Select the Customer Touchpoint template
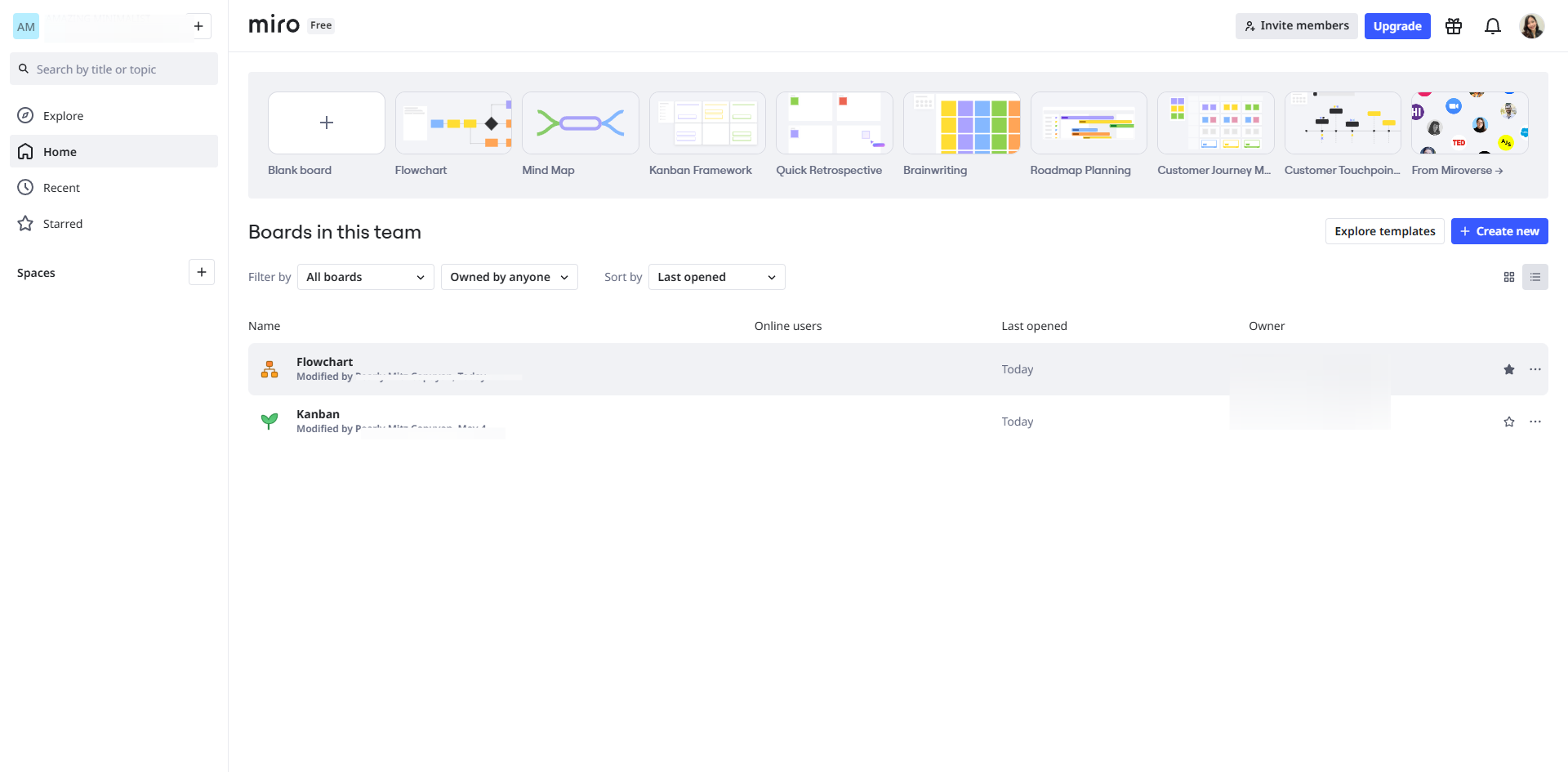1568x772 pixels. point(1343,123)
